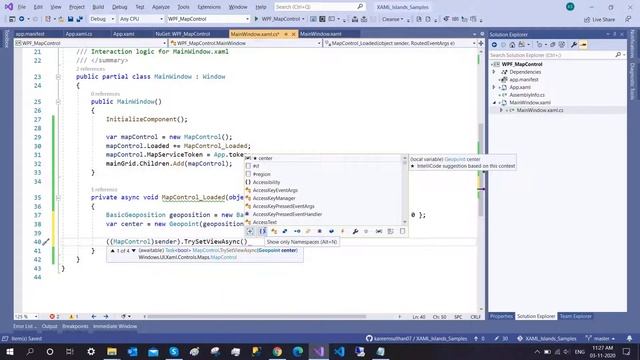This screenshot has height=360, width=640.
Task: Click the editor vertical scrollbar
Action: (481, 180)
